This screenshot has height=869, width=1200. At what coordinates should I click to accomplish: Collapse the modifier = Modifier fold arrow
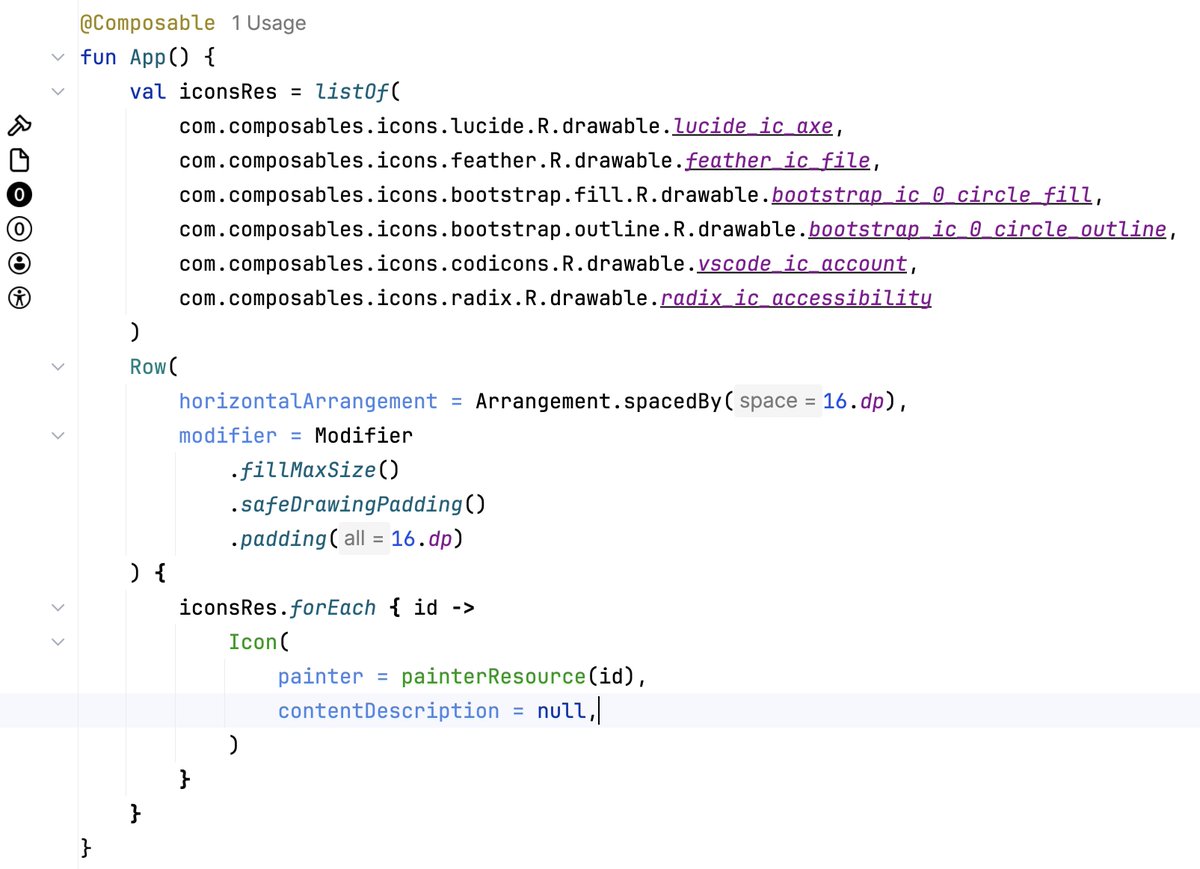tap(58, 435)
